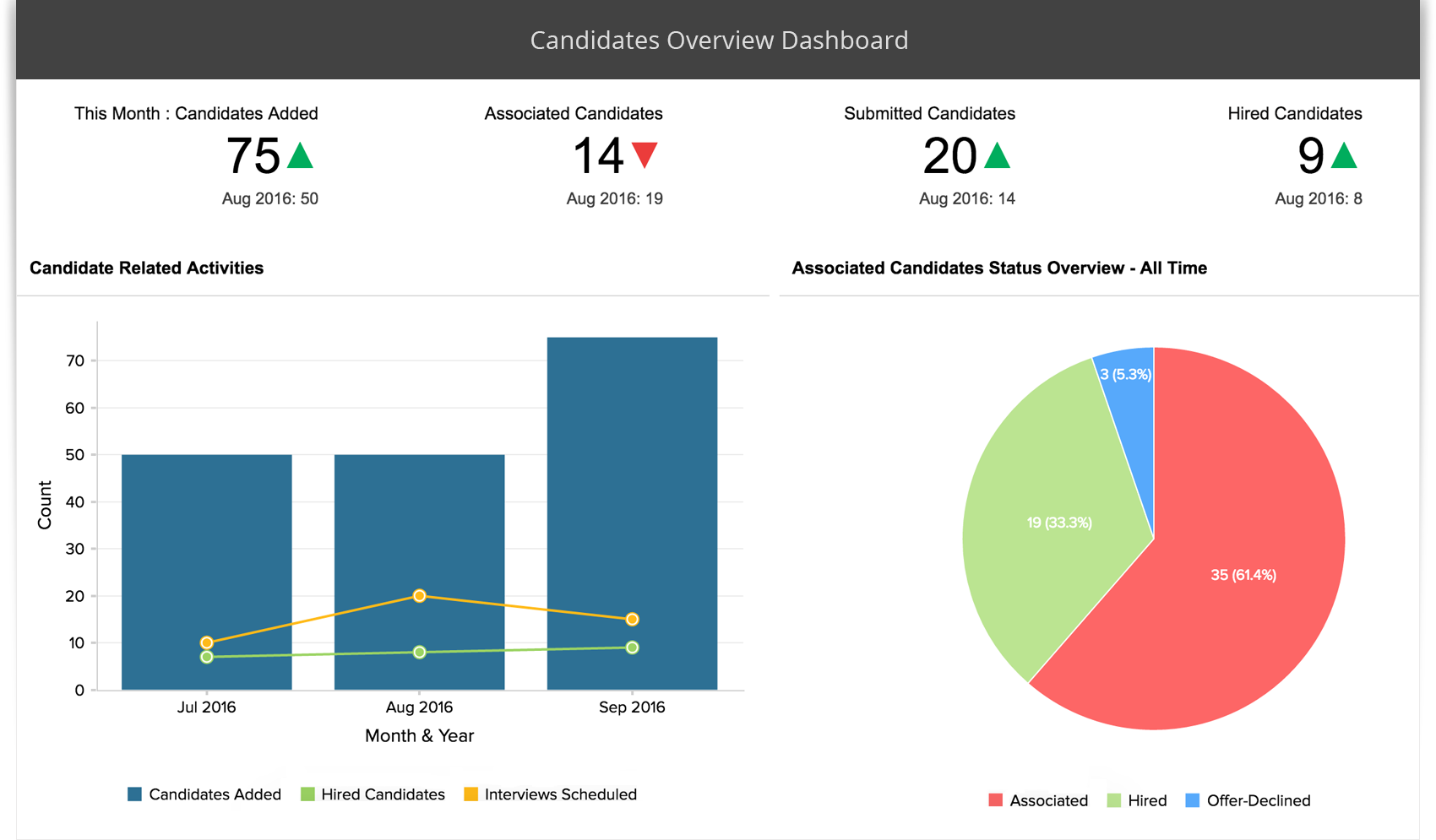
Task: Toggle Interviews Scheduled legend swatch
Action: [471, 794]
